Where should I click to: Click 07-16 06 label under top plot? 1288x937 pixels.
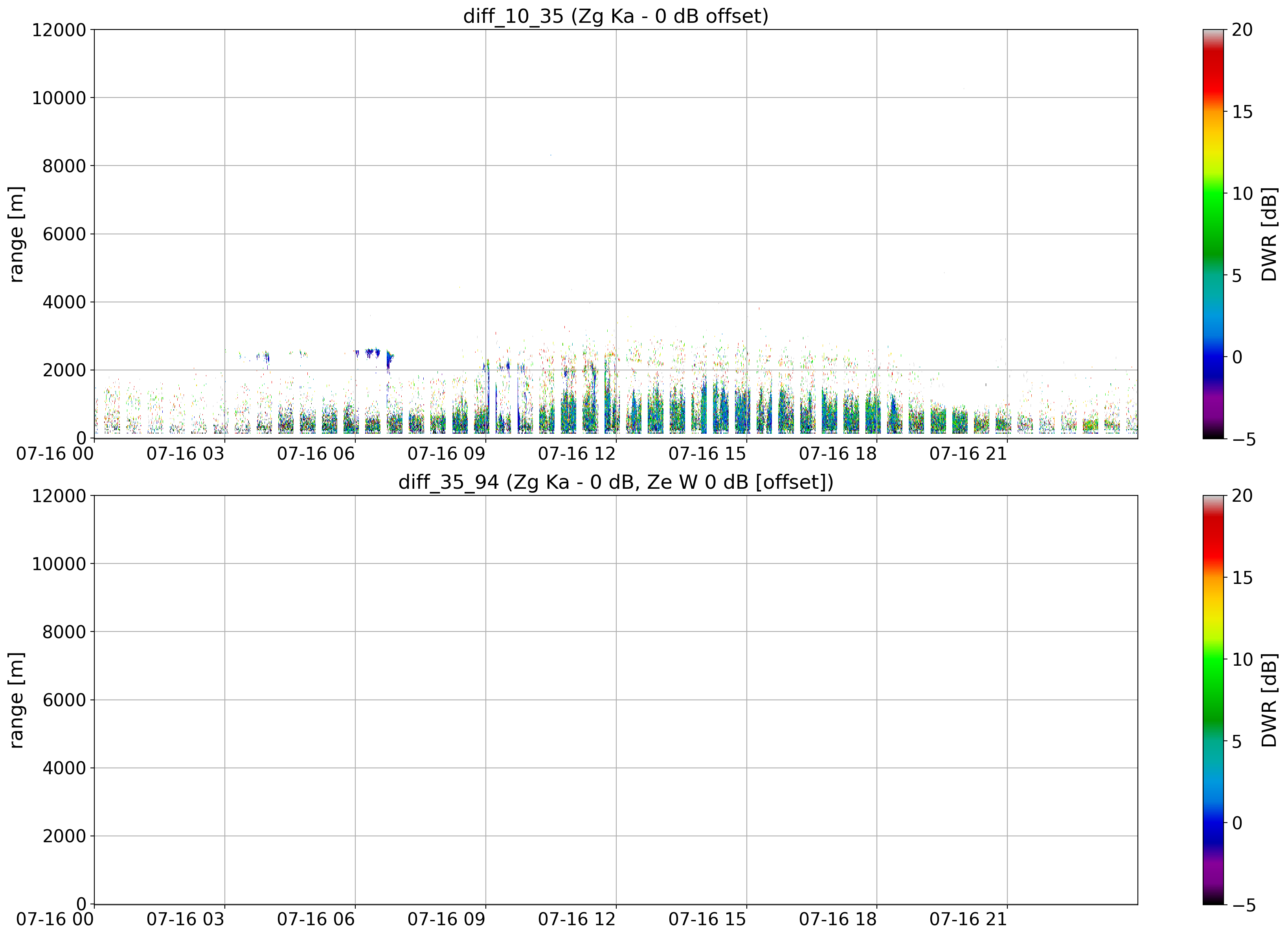pos(316,453)
